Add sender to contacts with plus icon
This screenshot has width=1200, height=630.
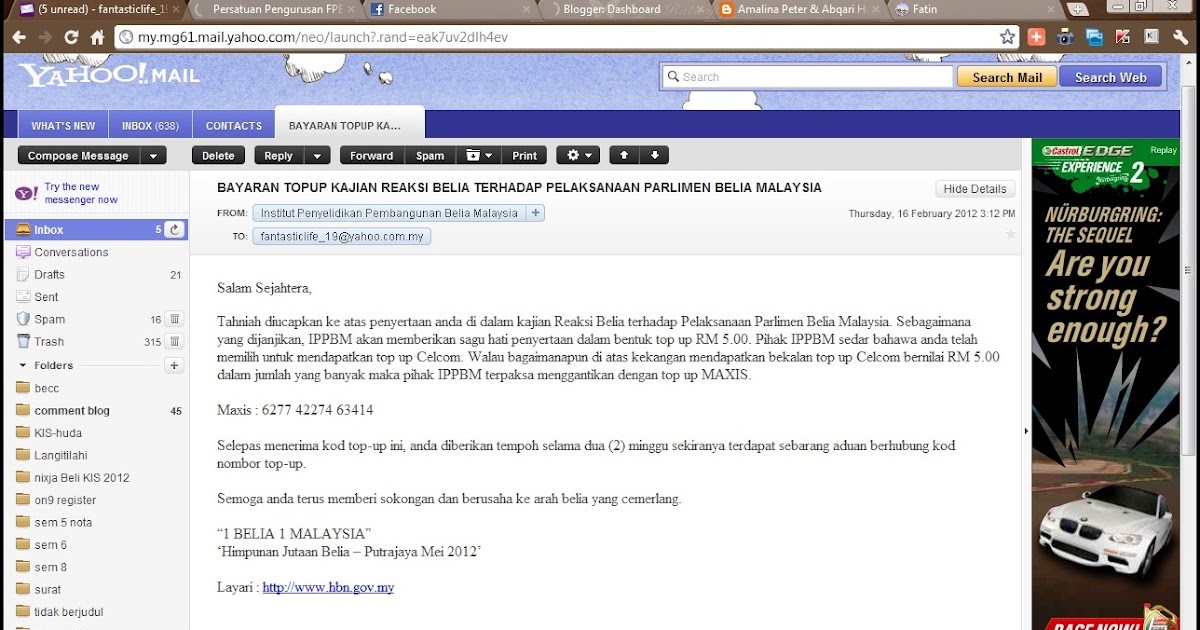pos(536,213)
